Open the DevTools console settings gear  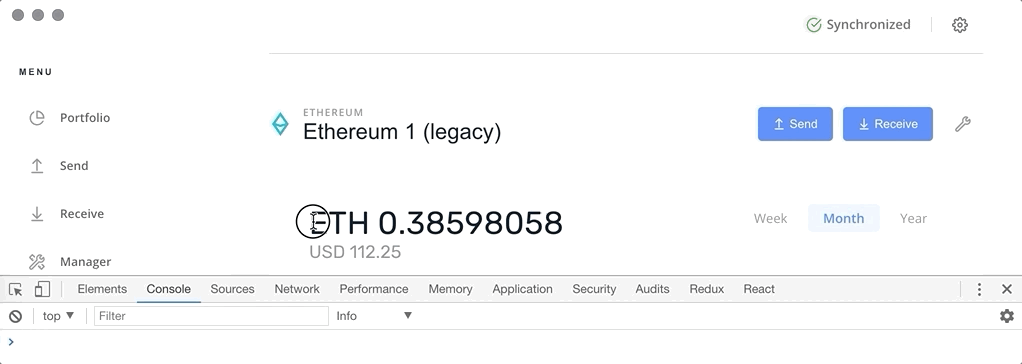click(1006, 316)
